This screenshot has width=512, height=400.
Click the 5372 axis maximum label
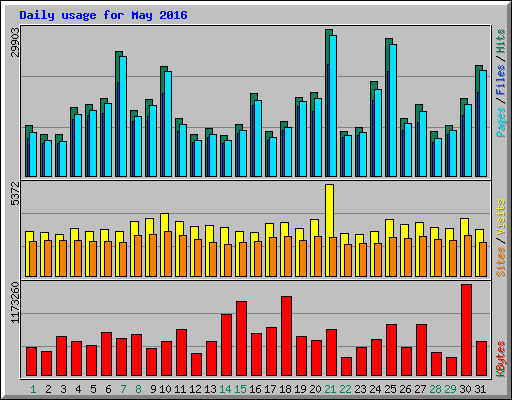[16, 193]
